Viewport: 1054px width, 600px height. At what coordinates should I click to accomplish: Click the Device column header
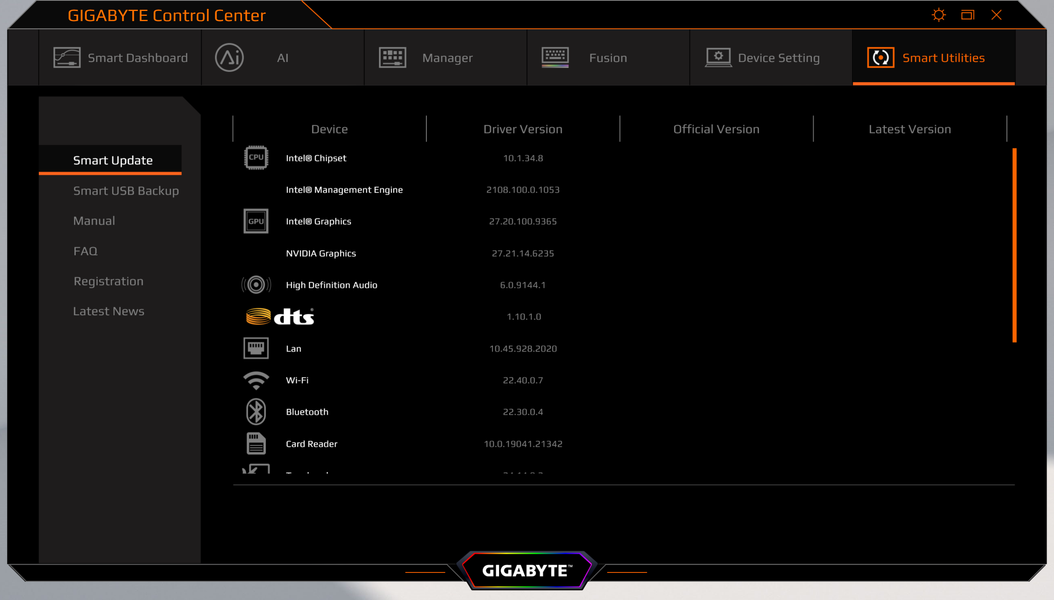click(x=329, y=129)
